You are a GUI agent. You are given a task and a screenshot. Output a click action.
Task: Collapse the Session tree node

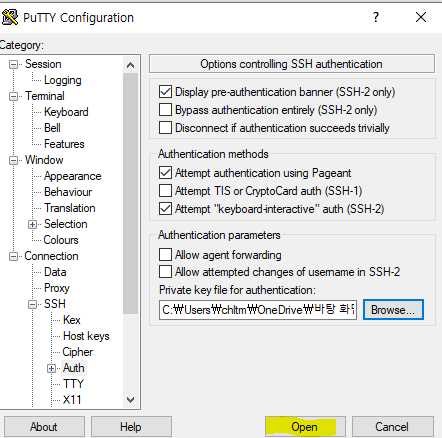[x=13, y=64]
